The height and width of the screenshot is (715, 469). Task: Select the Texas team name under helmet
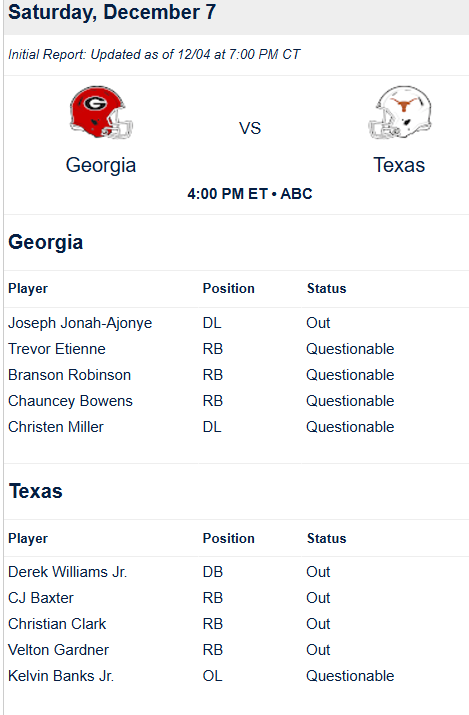coord(399,165)
